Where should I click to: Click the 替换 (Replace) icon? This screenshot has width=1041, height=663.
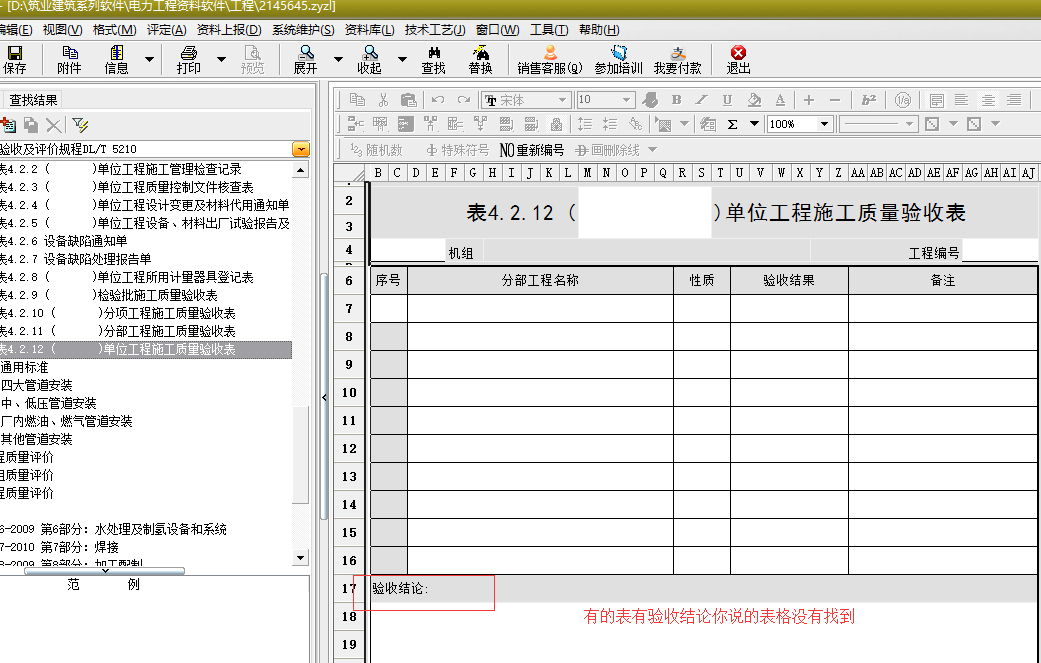(x=480, y=59)
